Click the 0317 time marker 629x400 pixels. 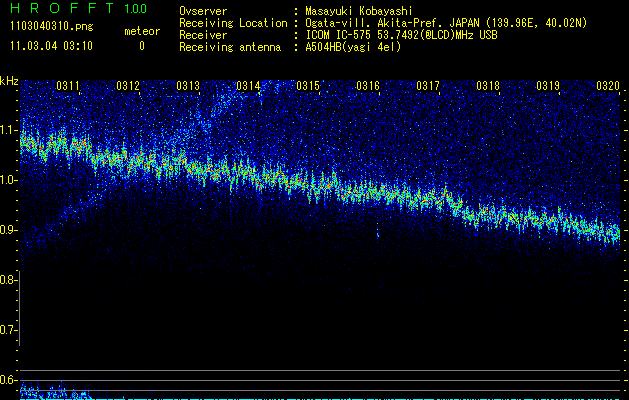428,86
